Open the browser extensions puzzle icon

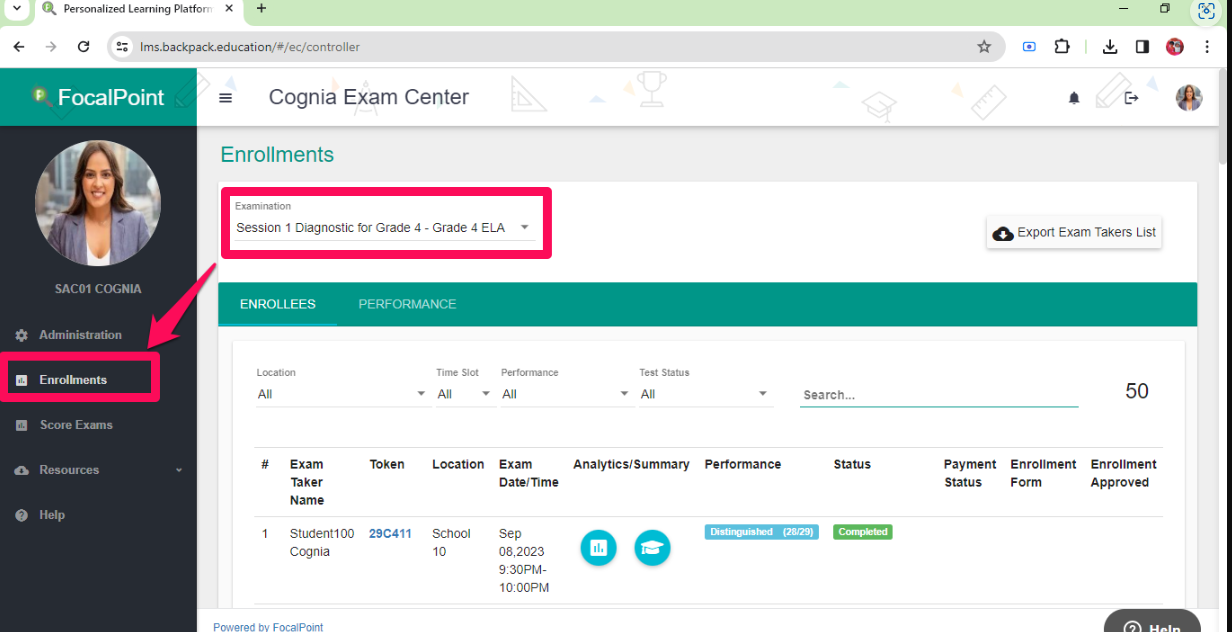[1062, 47]
